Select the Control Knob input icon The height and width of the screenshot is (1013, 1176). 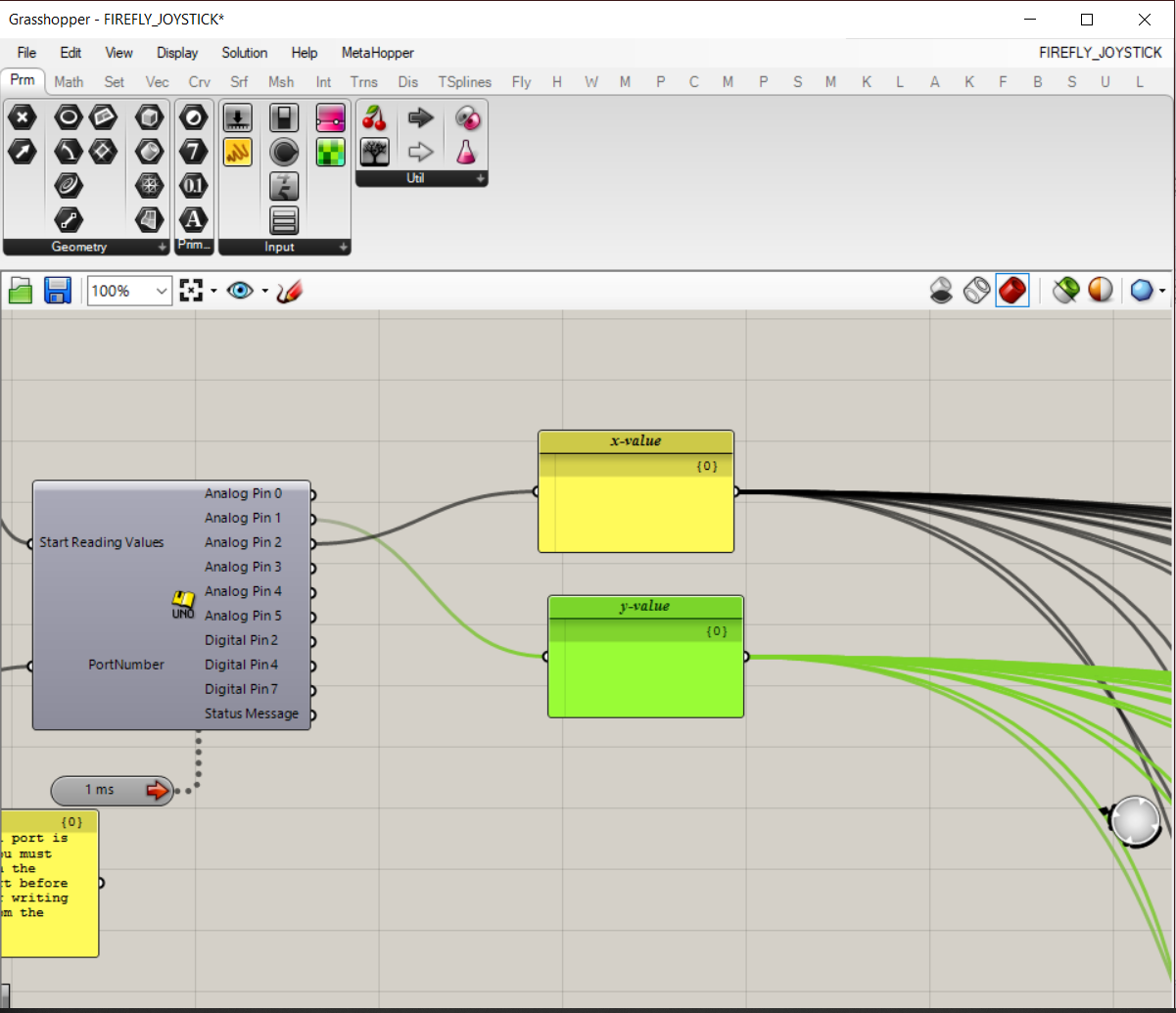click(284, 152)
